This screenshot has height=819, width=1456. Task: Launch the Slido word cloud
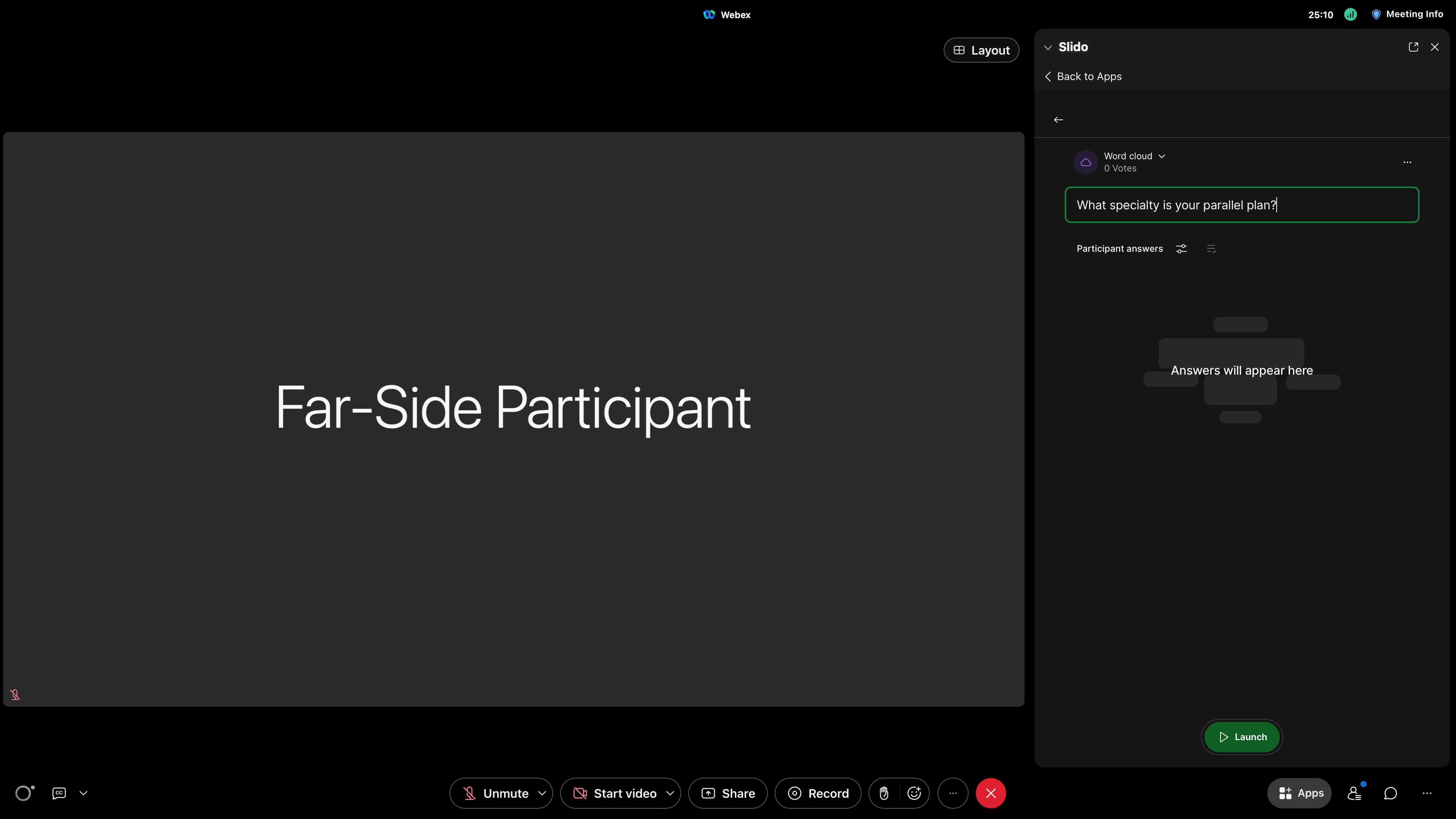(1241, 737)
